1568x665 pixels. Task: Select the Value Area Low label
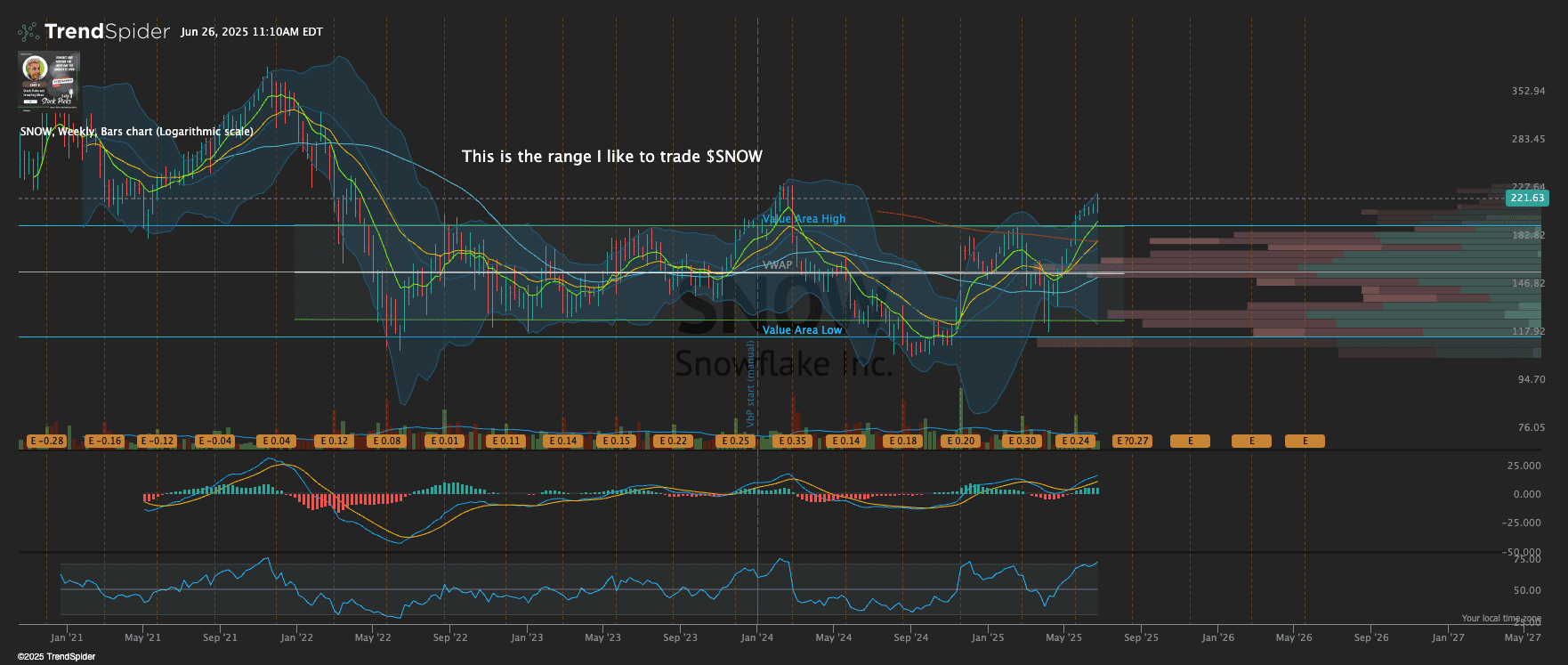pos(802,330)
